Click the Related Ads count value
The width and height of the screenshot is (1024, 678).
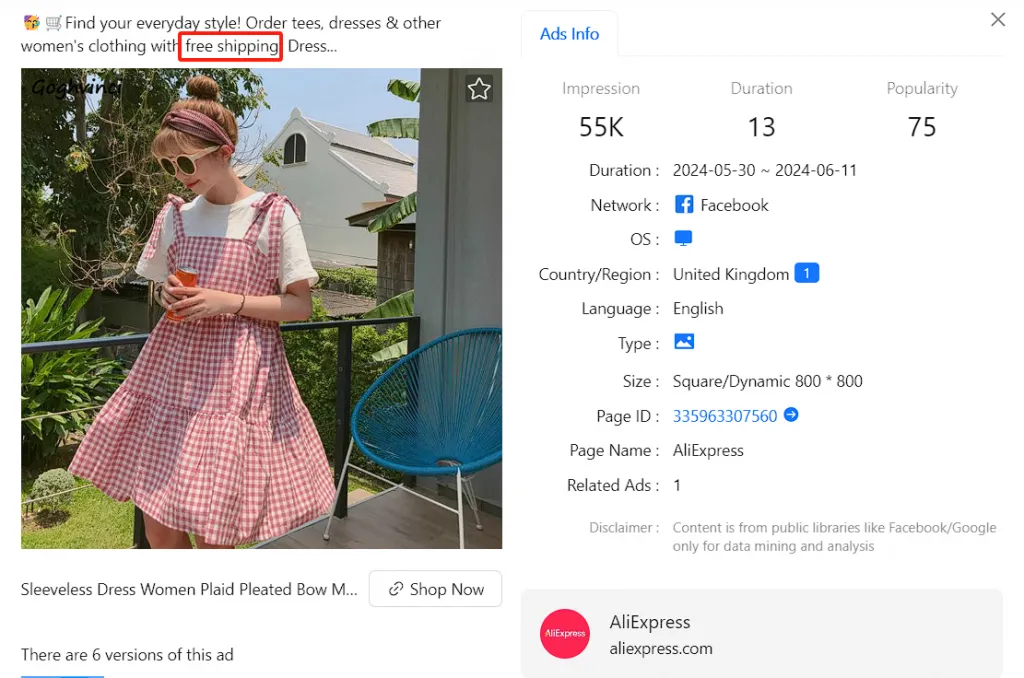[677, 485]
